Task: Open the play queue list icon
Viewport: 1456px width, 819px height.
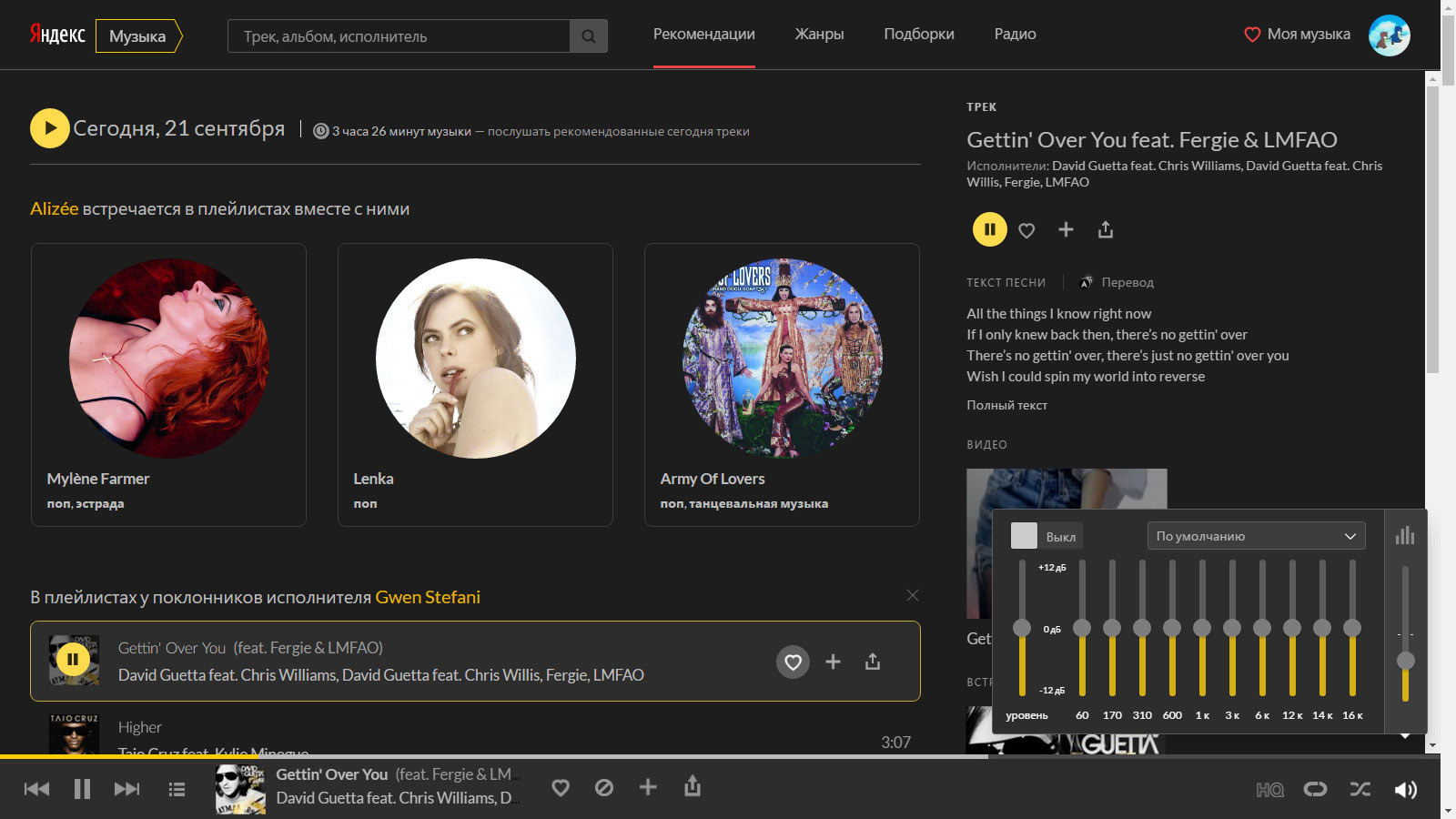Action: point(177,789)
